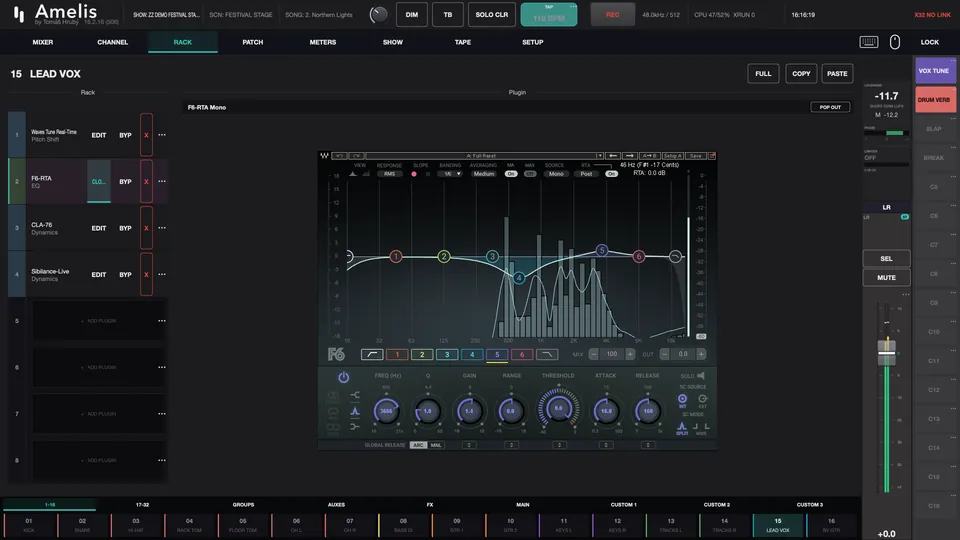Toggle the RTA On switch
This screenshot has height=540, width=960.
pyautogui.click(x=611, y=174)
